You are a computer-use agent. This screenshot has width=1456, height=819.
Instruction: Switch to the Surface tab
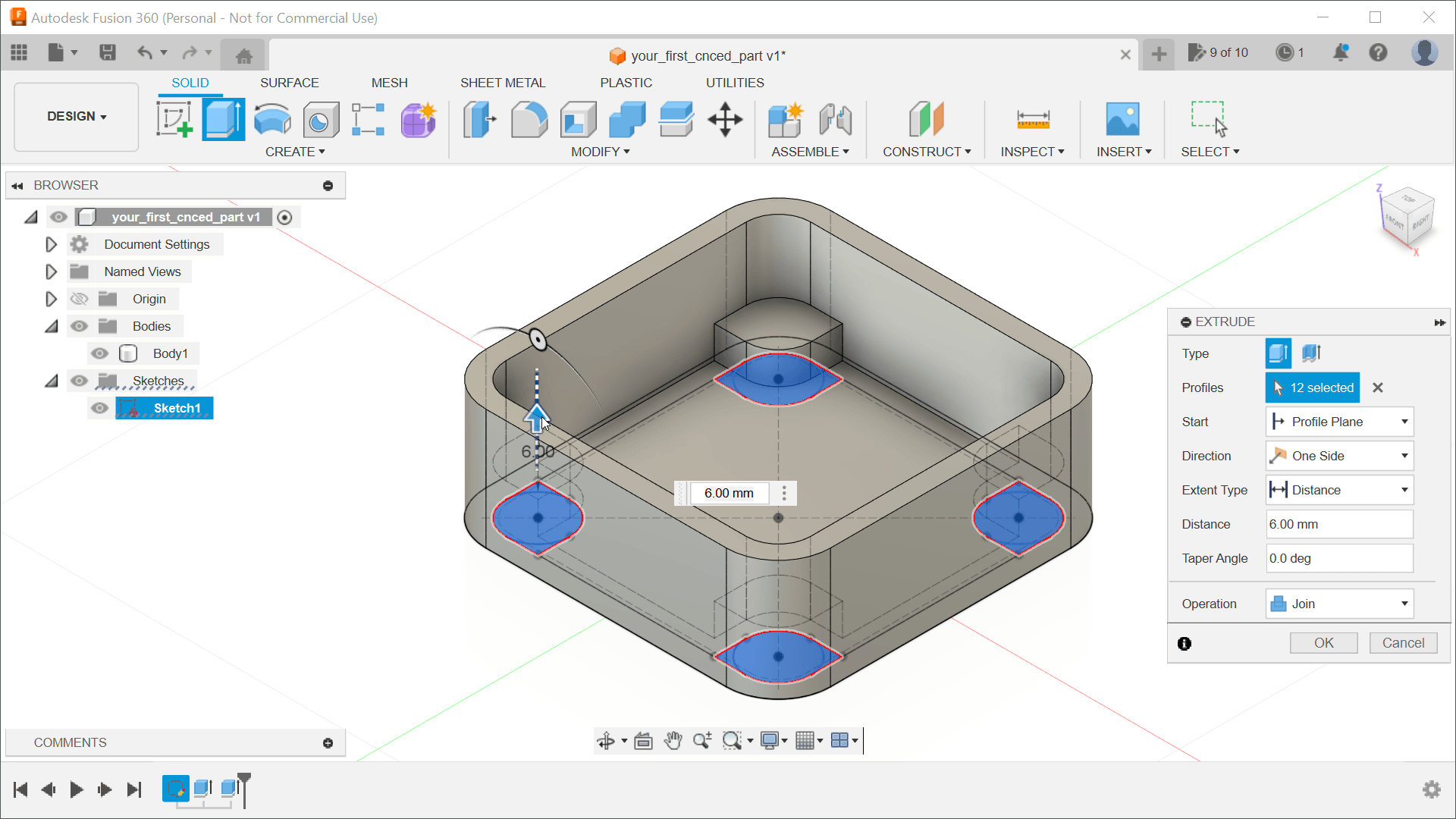[x=289, y=82]
